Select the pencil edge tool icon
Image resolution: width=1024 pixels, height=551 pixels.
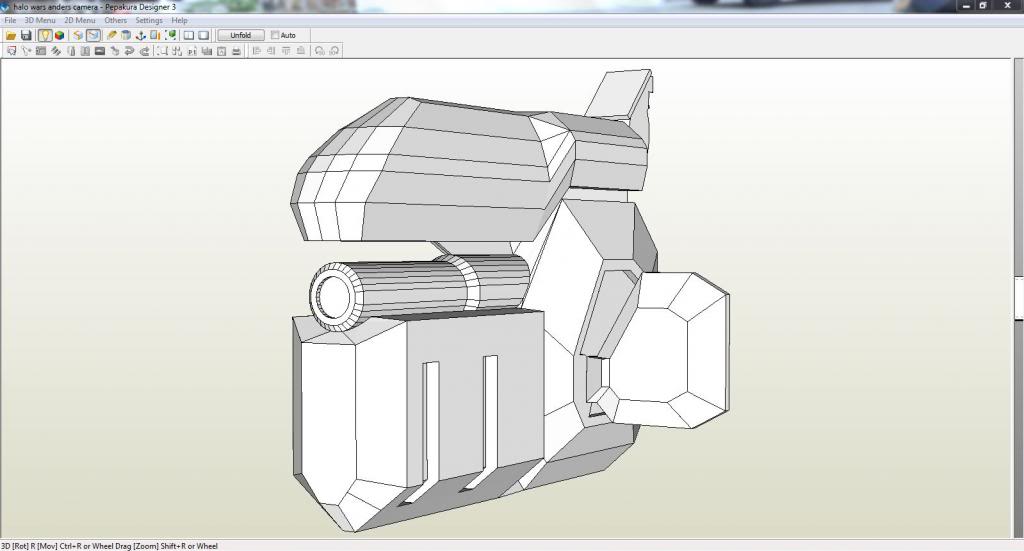(x=112, y=35)
